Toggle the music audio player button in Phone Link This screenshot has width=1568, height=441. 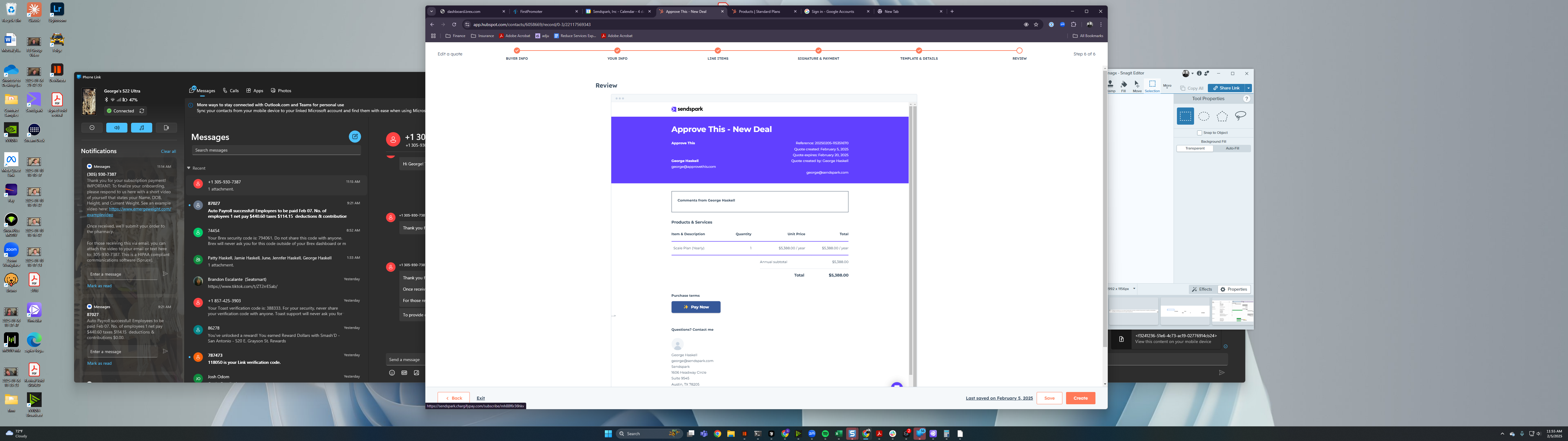coord(142,127)
